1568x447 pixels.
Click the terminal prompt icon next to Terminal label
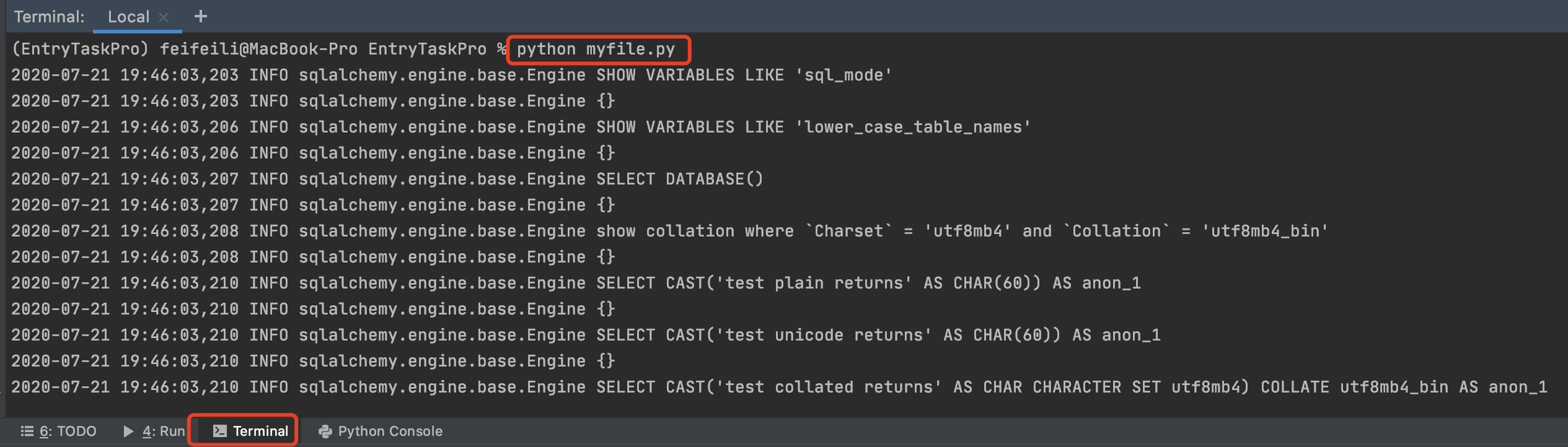[218, 431]
